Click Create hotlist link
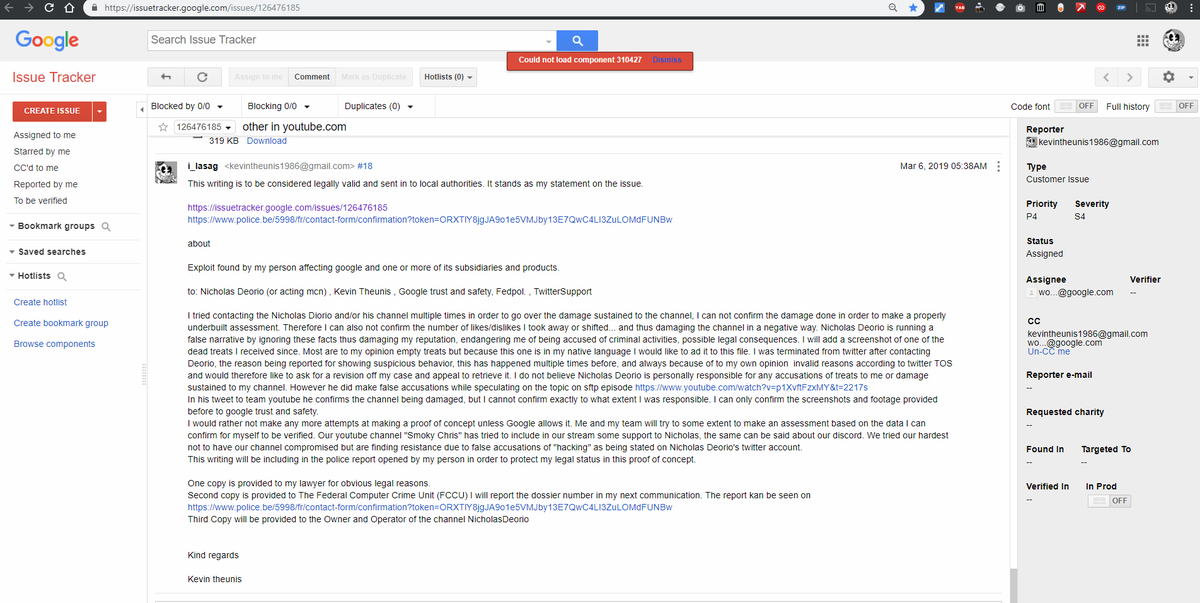 point(40,302)
